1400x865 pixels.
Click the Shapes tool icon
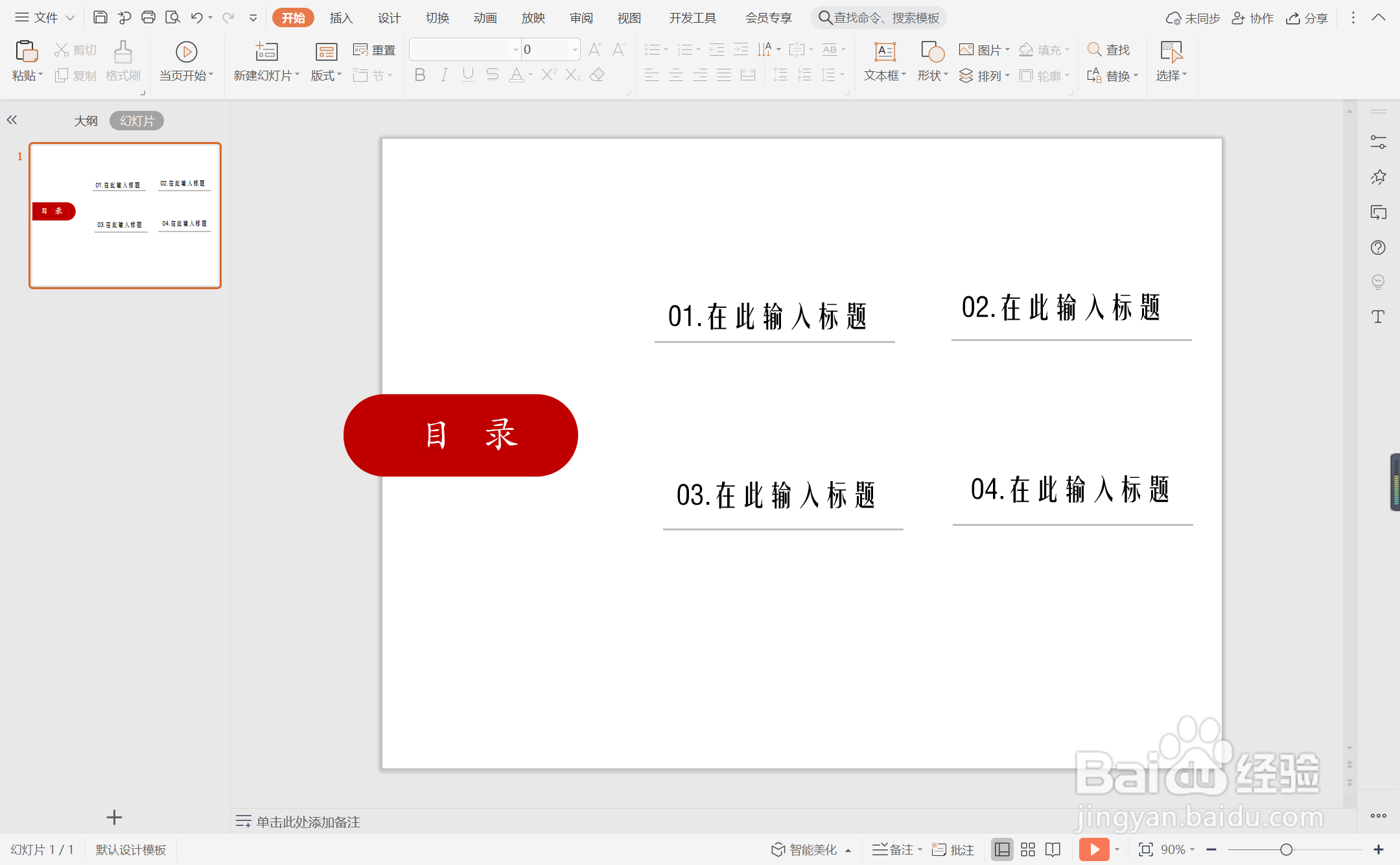coord(932,52)
